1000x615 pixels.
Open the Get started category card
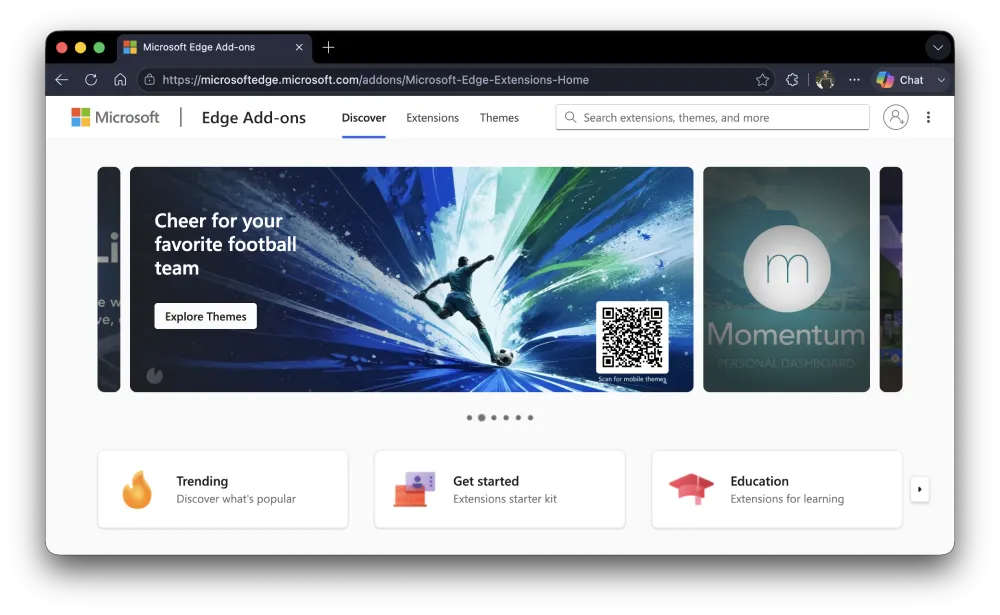pos(499,489)
